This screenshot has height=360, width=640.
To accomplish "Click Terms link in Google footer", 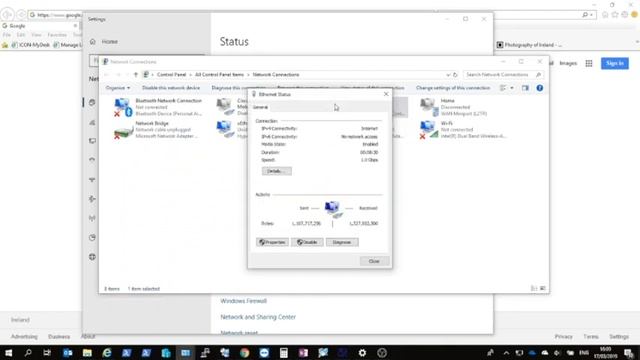I will 591,337.
